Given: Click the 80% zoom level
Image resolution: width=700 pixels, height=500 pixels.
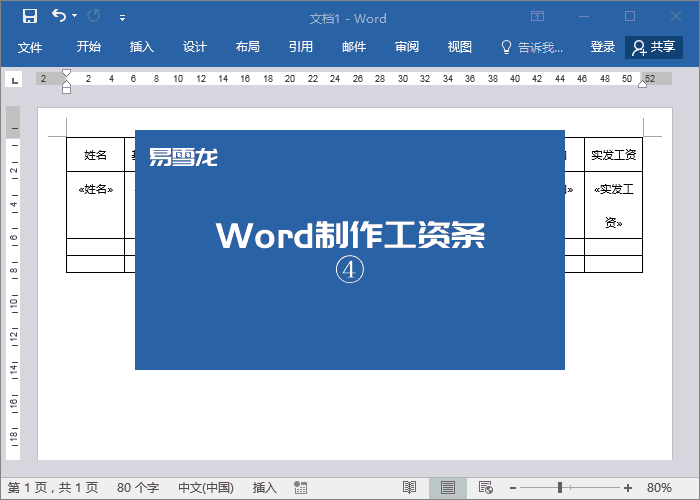Looking at the screenshot, I should [659, 488].
